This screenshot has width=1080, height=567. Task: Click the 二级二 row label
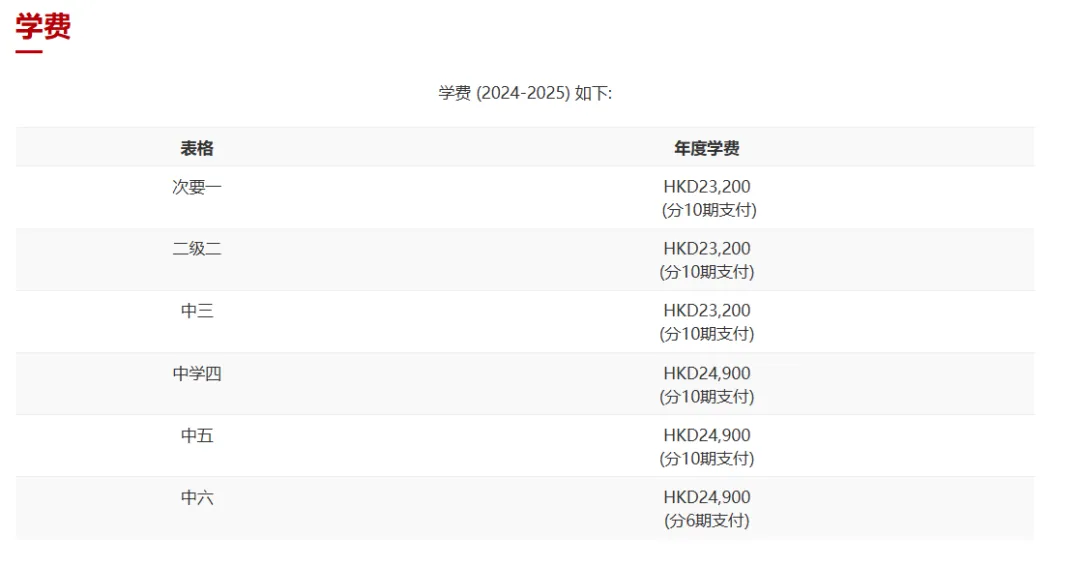point(197,248)
